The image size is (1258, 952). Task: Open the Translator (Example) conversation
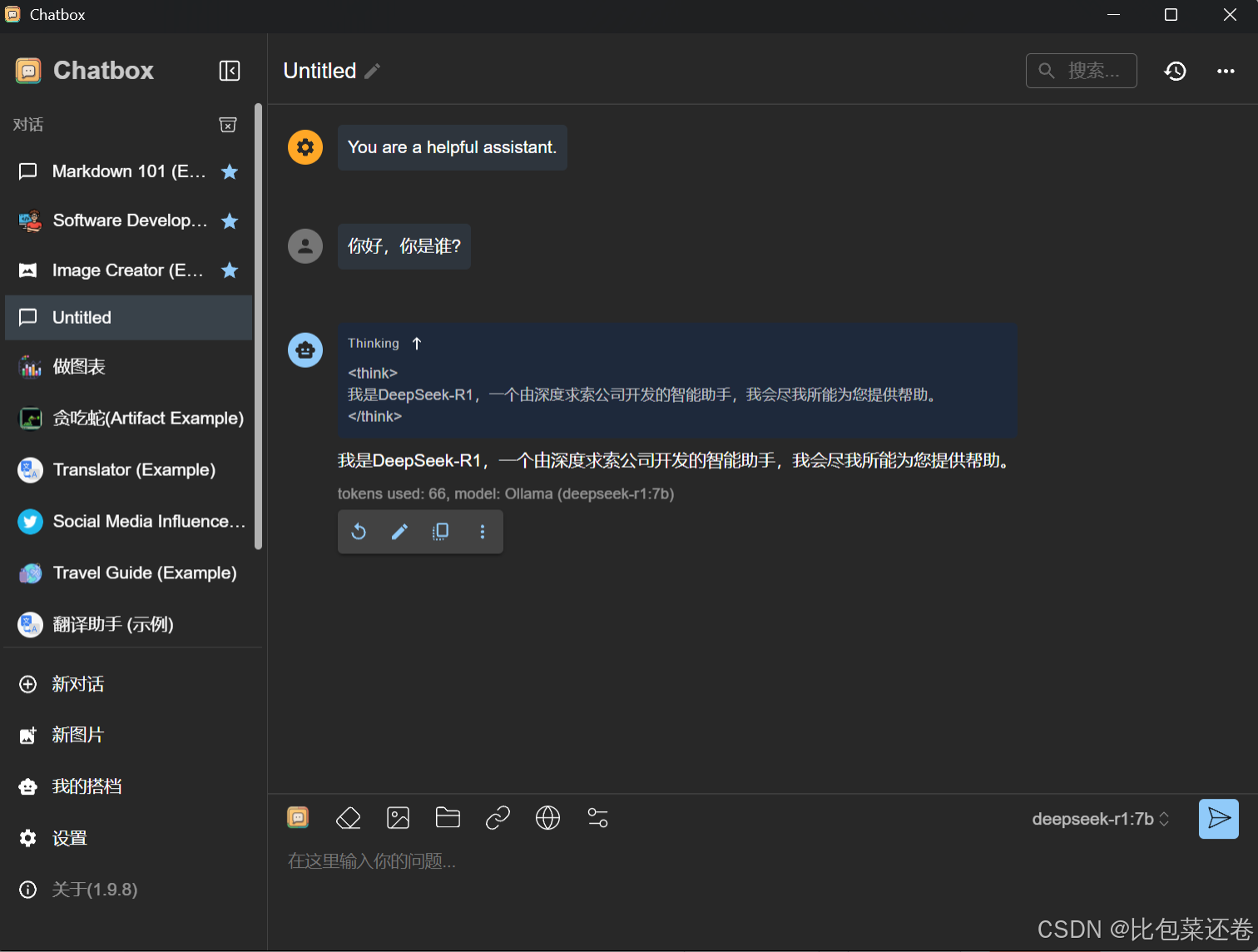pos(128,469)
